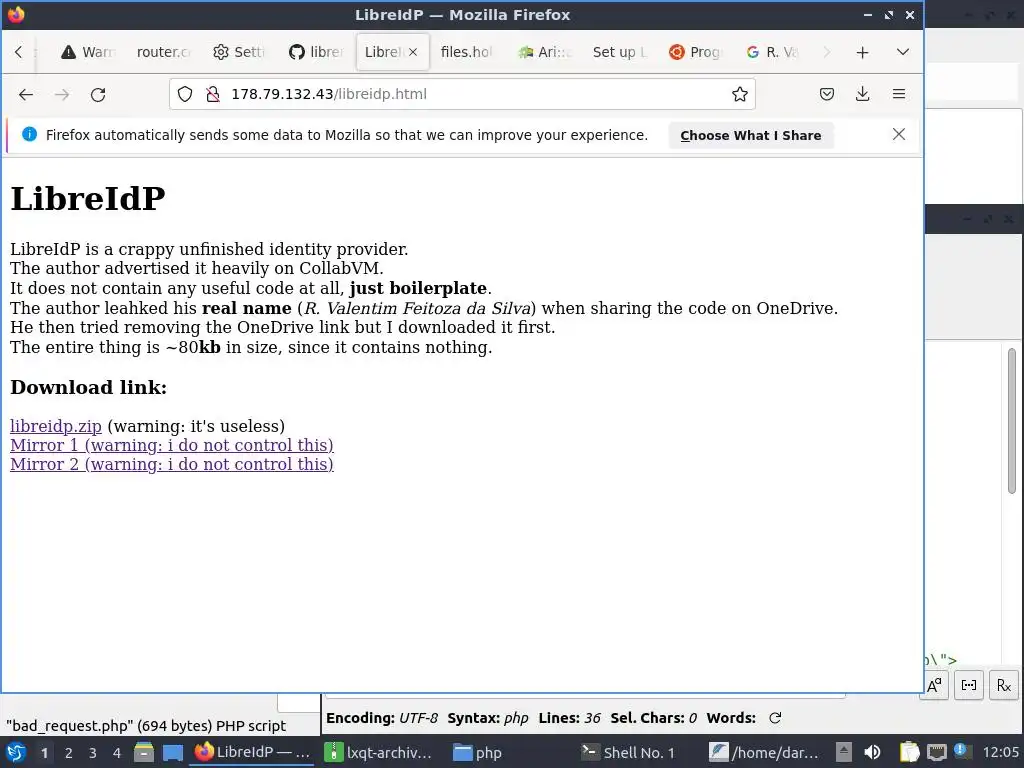Open the tracking protection shield panel
Image resolution: width=1024 pixels, height=768 pixels.
(185, 94)
